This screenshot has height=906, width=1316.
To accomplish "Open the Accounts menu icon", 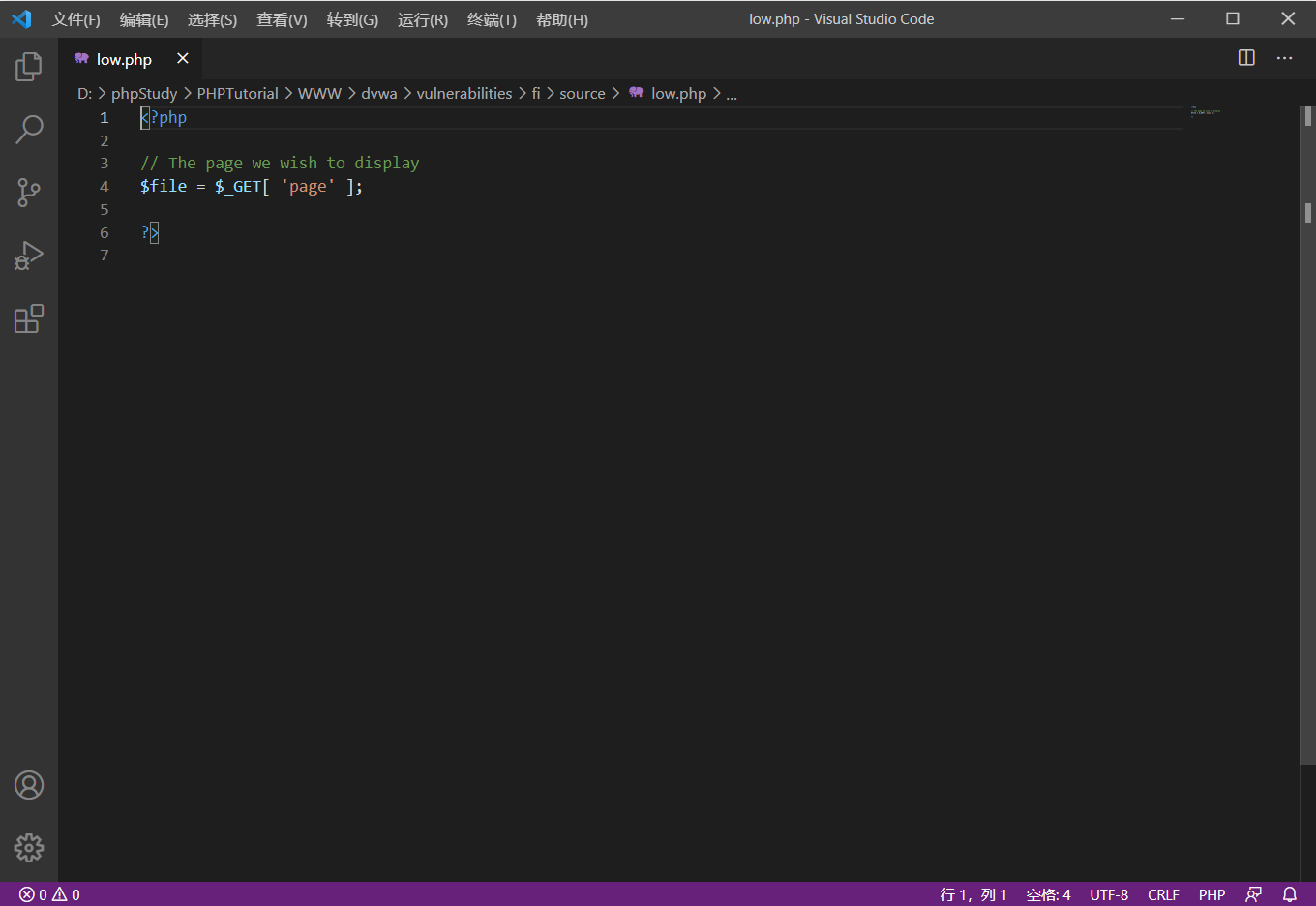I will tap(29, 785).
